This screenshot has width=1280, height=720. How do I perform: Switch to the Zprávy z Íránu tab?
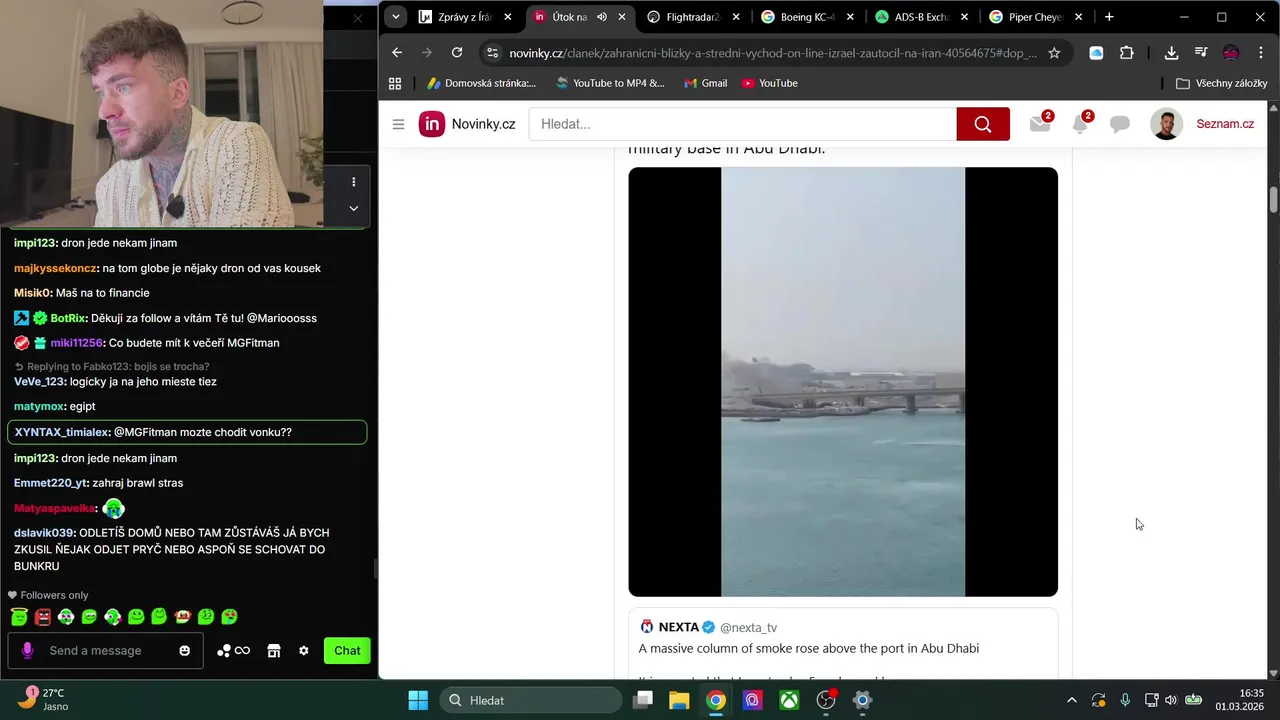466,17
